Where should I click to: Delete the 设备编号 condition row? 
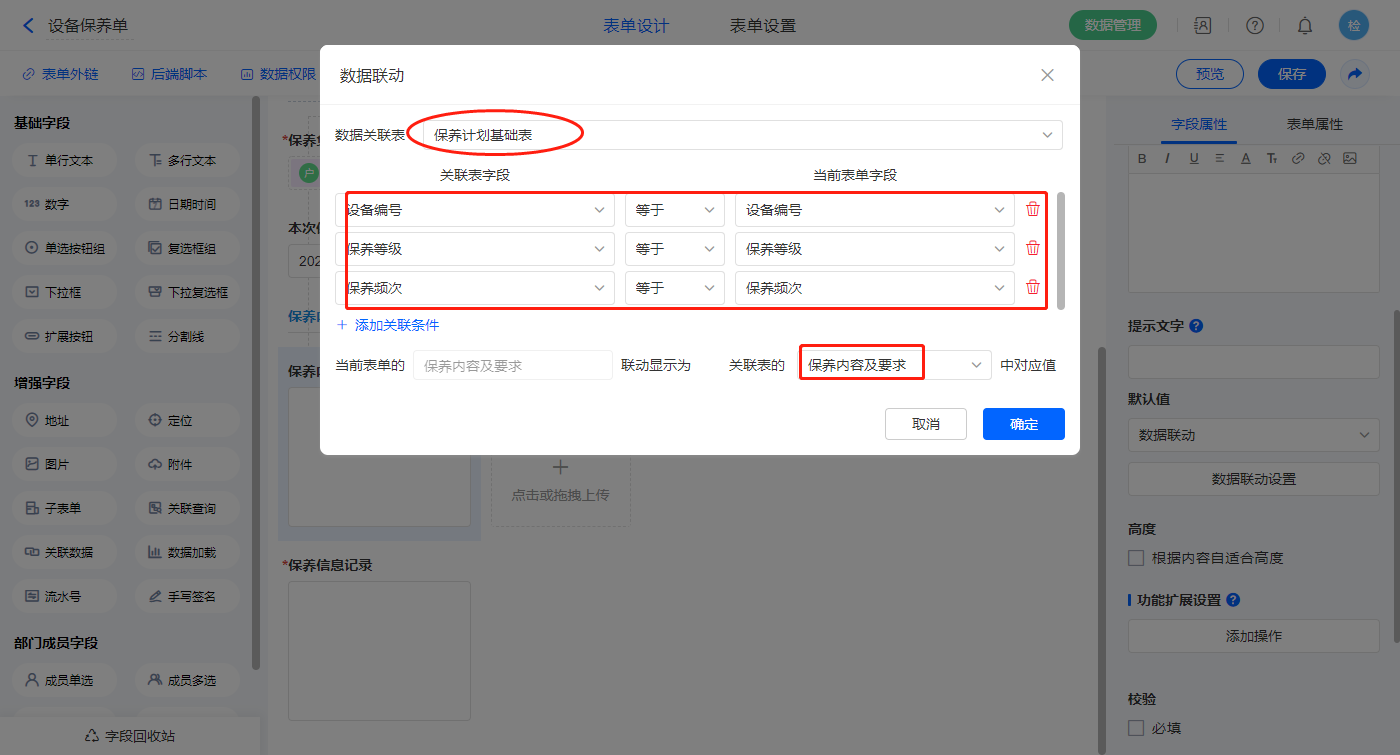1033,210
